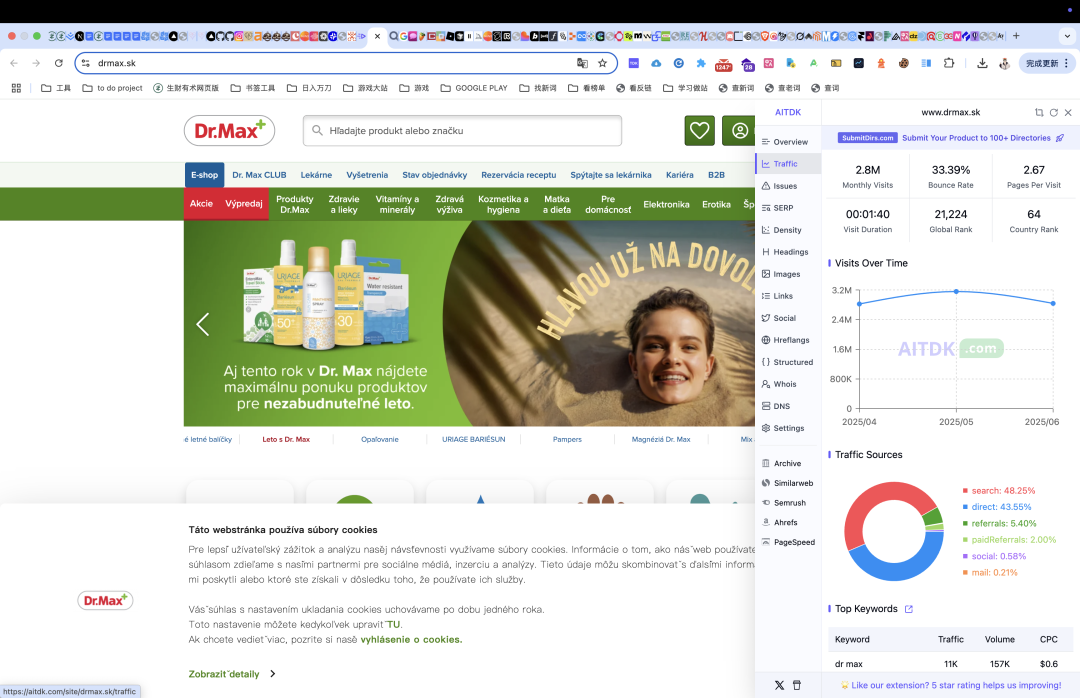Screen dimensions: 1080x698
Task: Click the URIAGE BARIÉSUN banner tab
Action: point(474,440)
